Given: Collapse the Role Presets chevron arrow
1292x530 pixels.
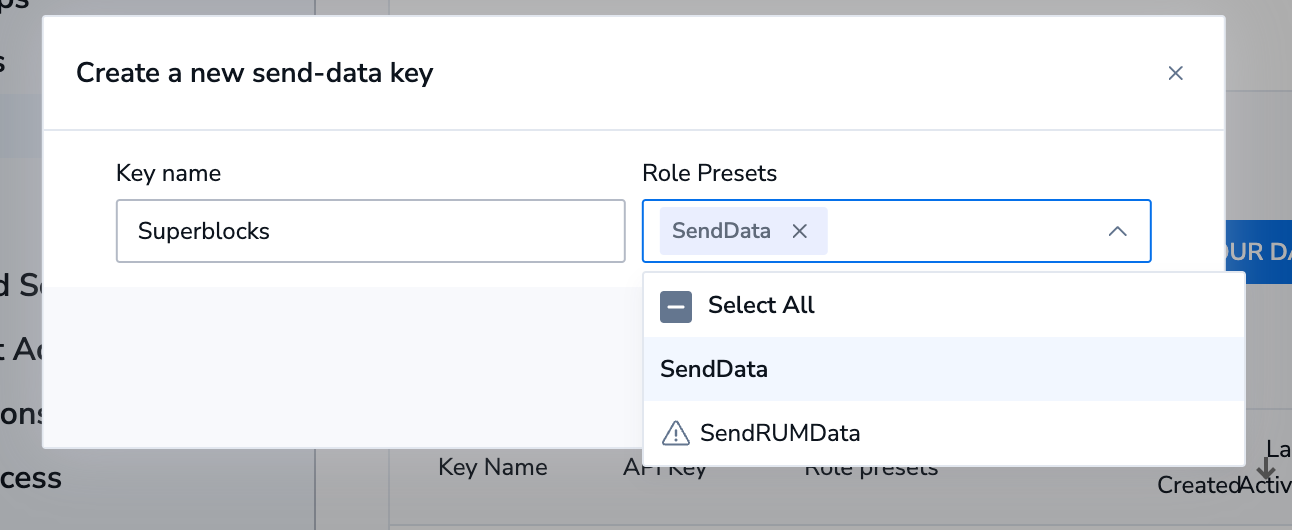Looking at the screenshot, I should pos(1118,231).
